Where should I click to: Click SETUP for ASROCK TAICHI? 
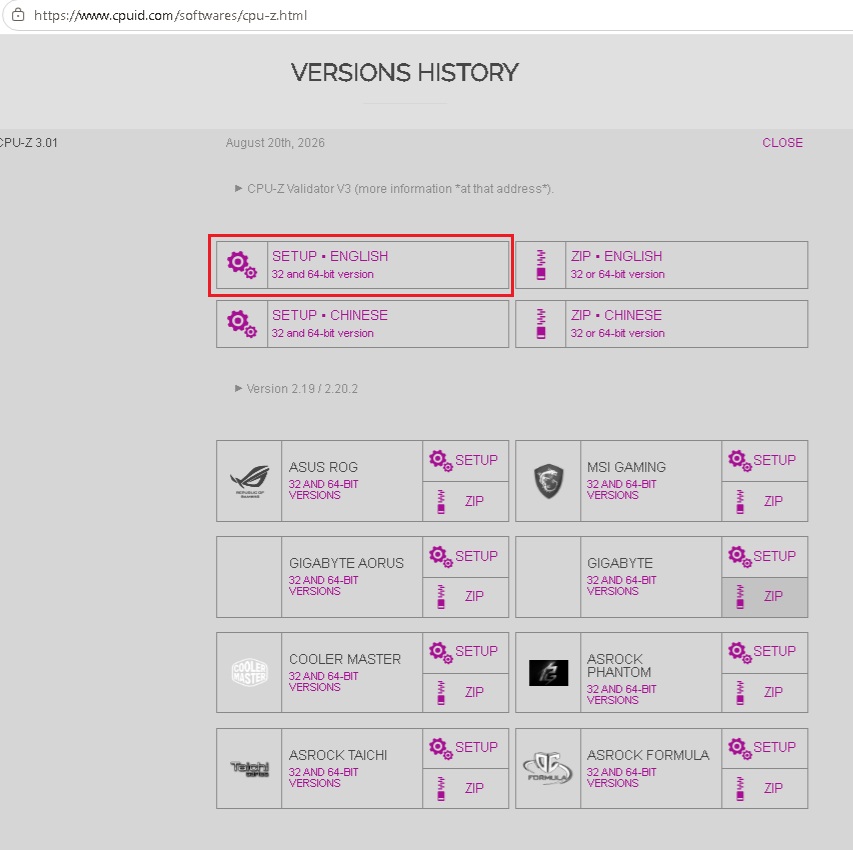pyautogui.click(x=466, y=748)
